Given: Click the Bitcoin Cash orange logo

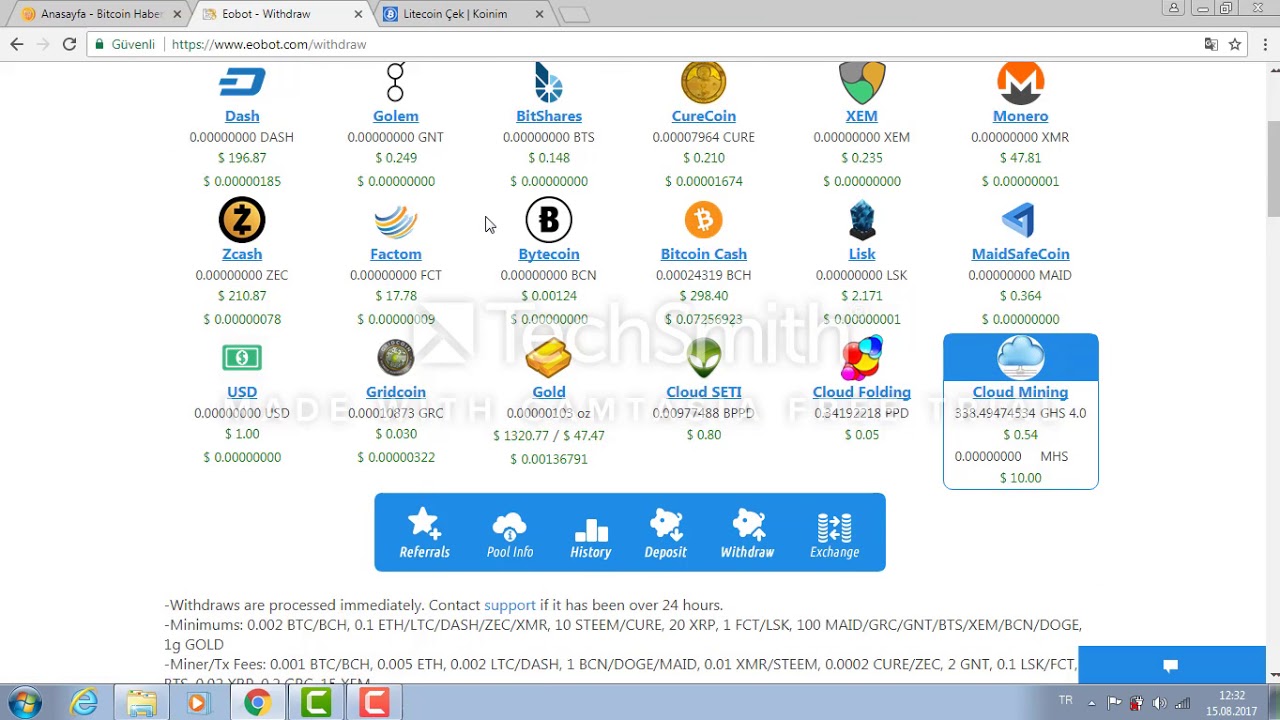Looking at the screenshot, I should click(703, 220).
